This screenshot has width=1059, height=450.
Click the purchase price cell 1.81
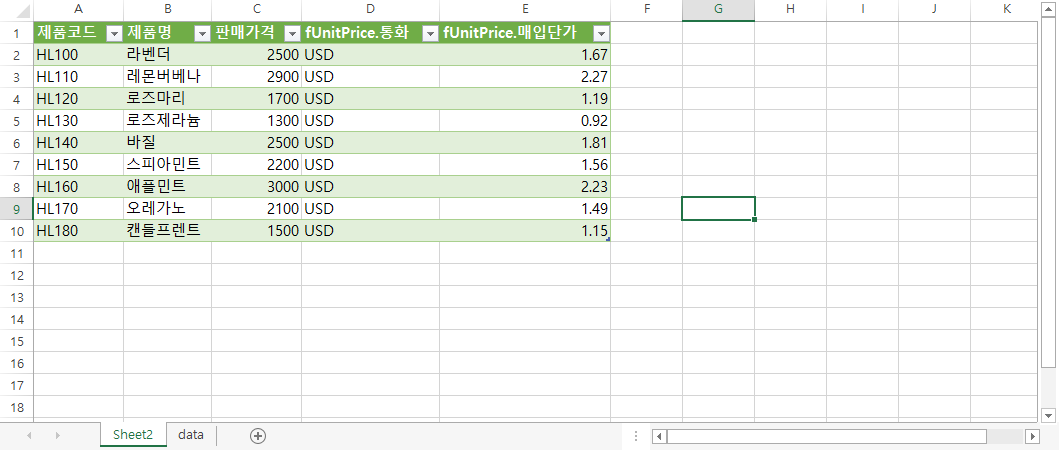click(x=525, y=143)
